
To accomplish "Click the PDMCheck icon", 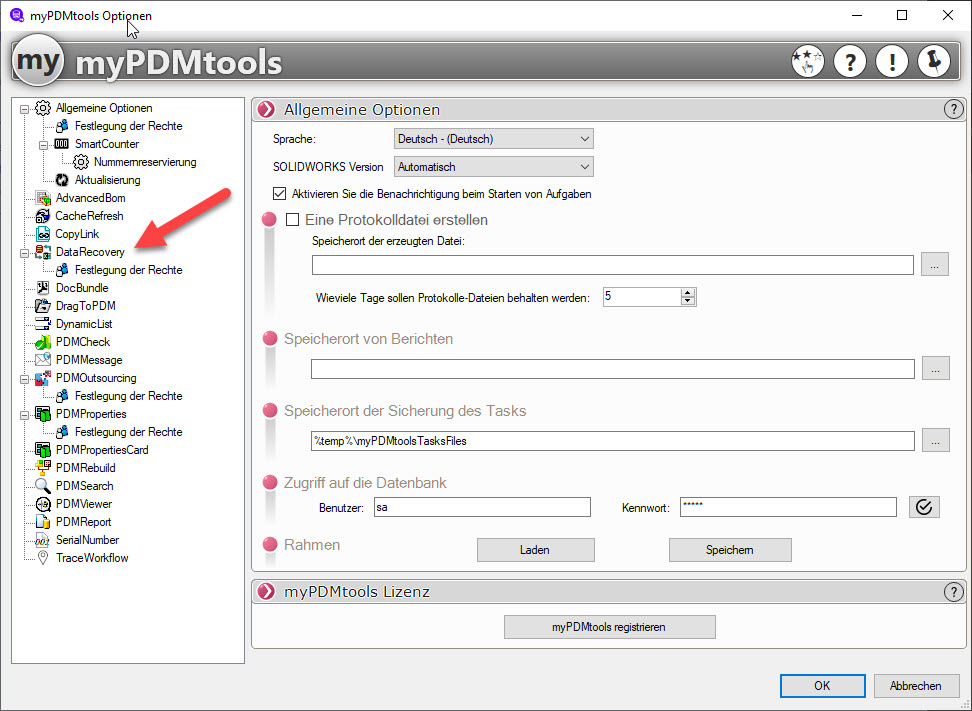I will 43,342.
